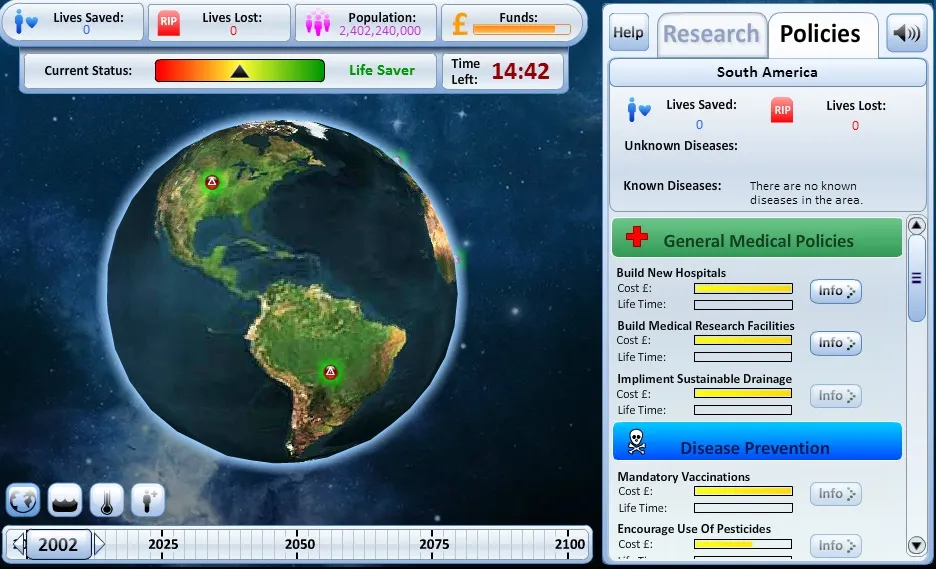The width and height of the screenshot is (936, 569).
Task: Click the Encourage Use Of Pesticides cost bar
Action: pyautogui.click(x=743, y=545)
